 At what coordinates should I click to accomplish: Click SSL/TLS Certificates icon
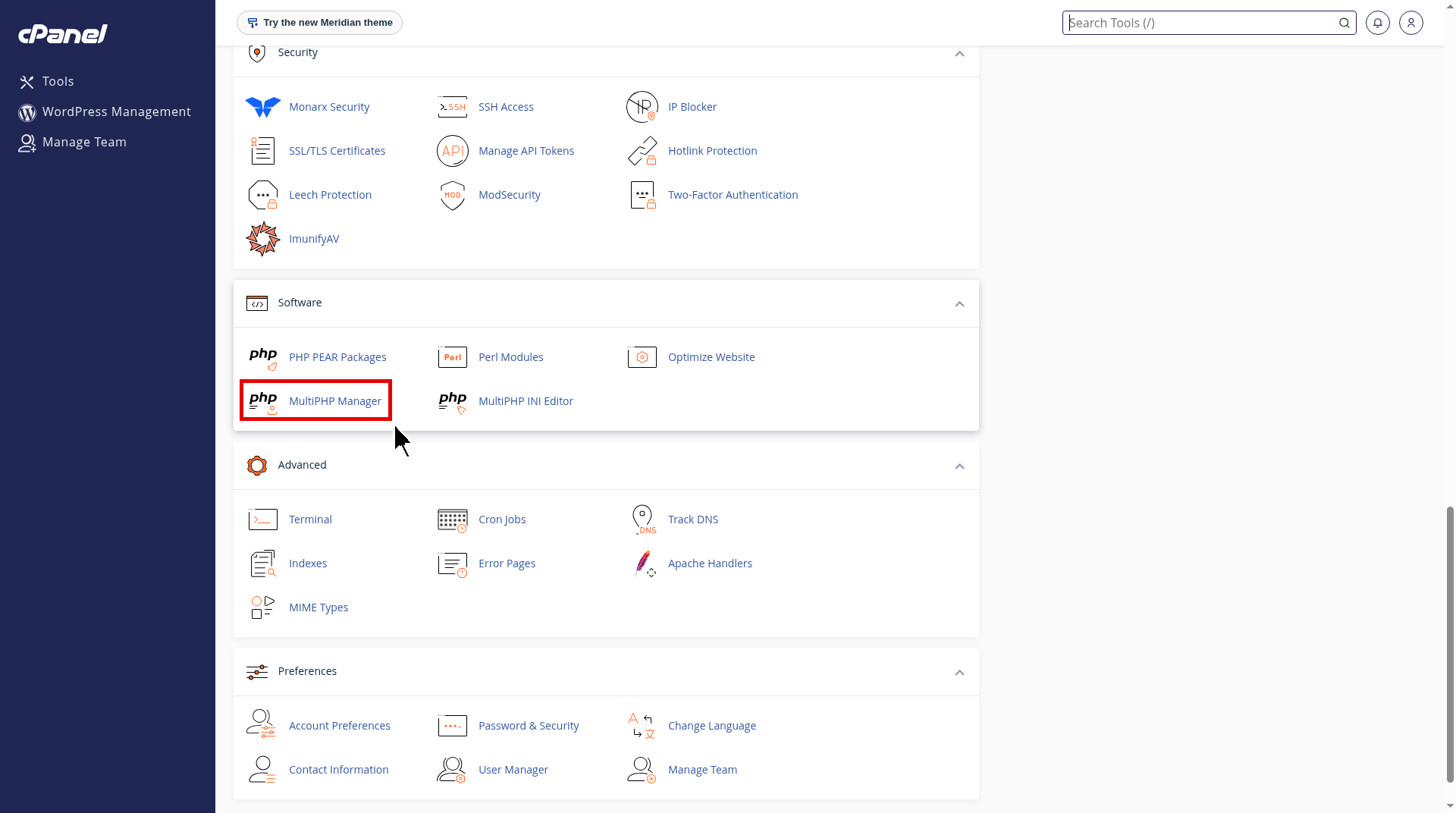(263, 151)
